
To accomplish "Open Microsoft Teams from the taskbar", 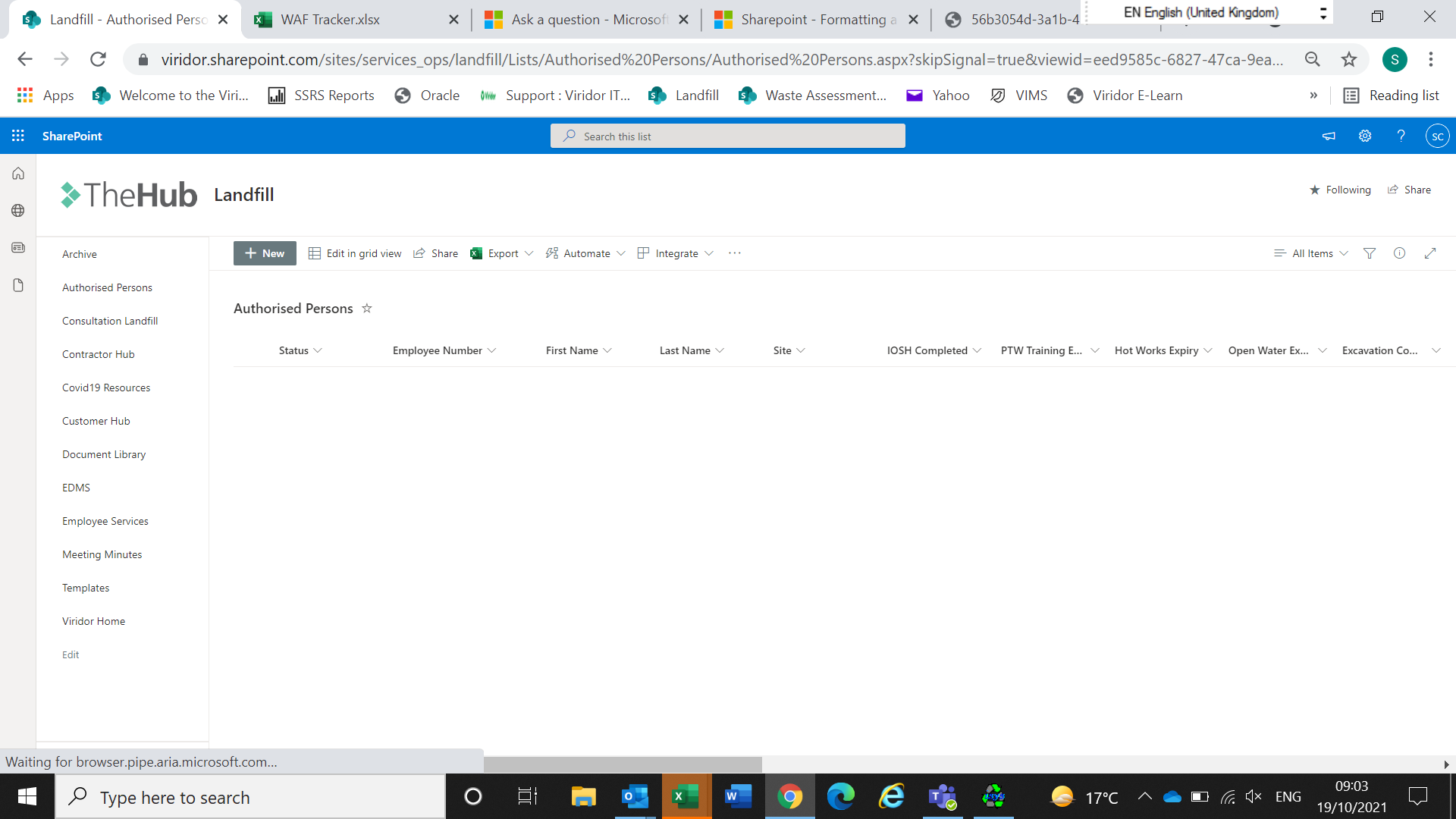I will click(942, 796).
